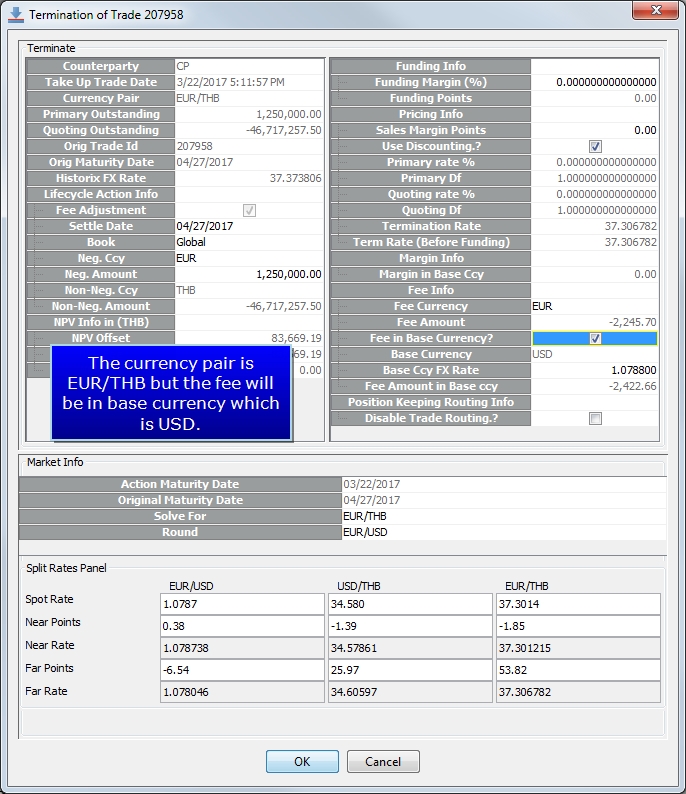This screenshot has height=794, width=686.
Task: Edit the EUR/USD Near Points field
Action: [x=242, y=626]
